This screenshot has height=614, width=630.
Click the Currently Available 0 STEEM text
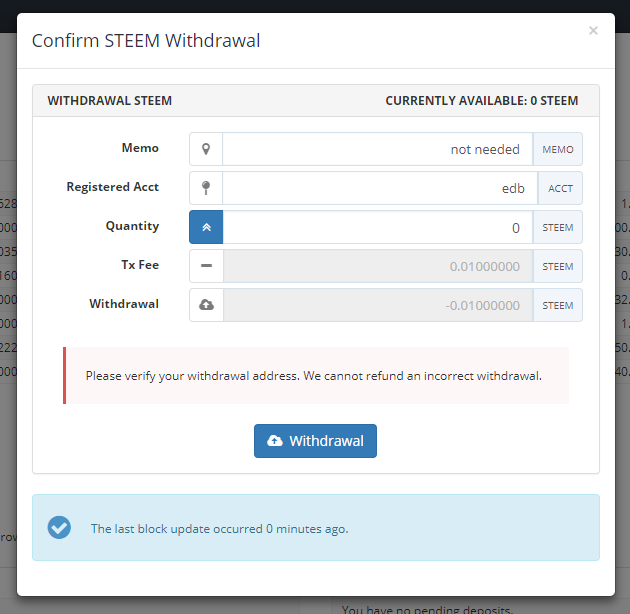481,101
